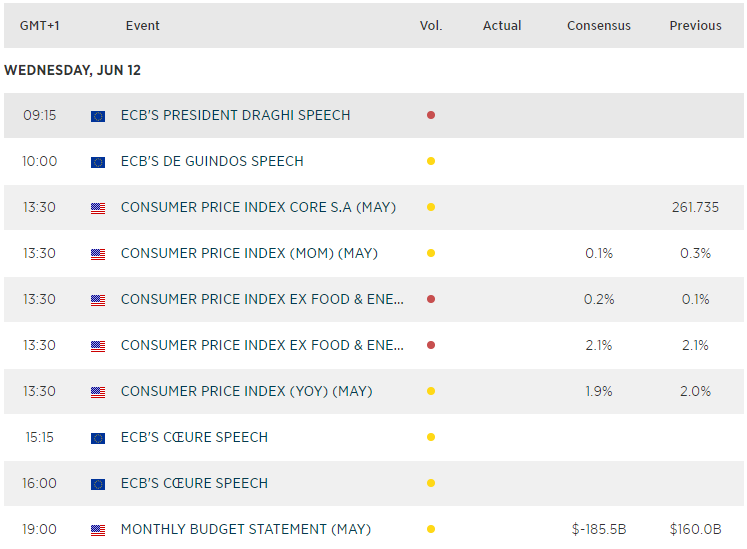Click the GMT+1 timezone column header

(x=38, y=26)
